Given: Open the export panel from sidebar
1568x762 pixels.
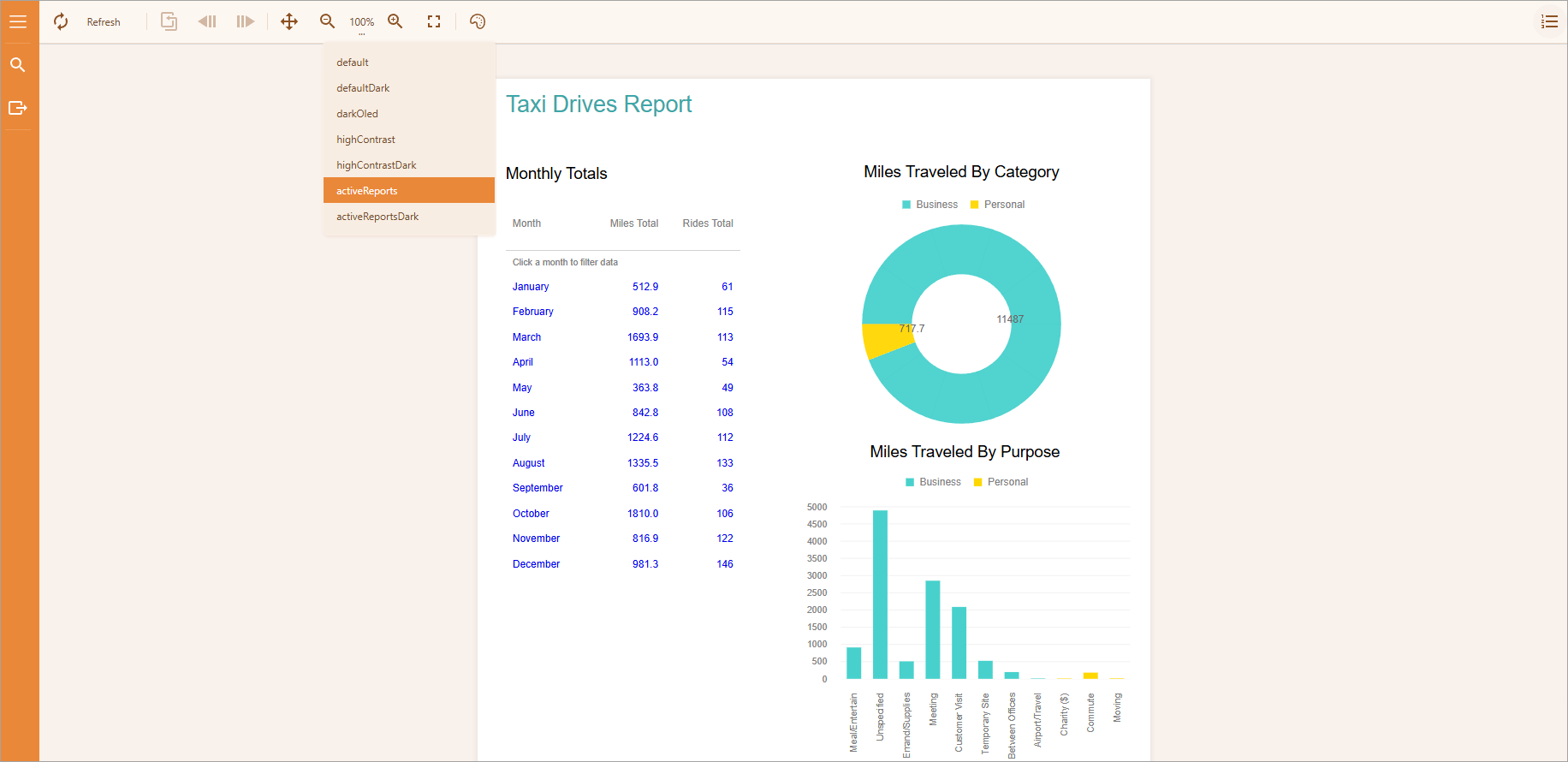Looking at the screenshot, I should click(x=17, y=108).
